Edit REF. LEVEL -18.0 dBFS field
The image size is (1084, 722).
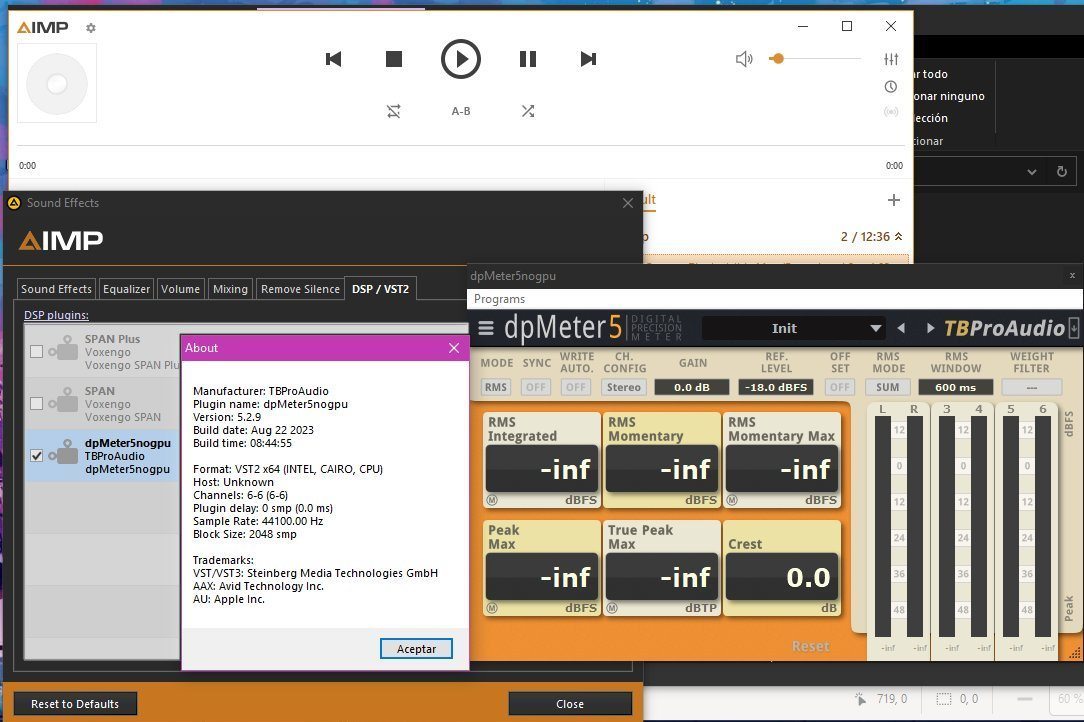776,387
